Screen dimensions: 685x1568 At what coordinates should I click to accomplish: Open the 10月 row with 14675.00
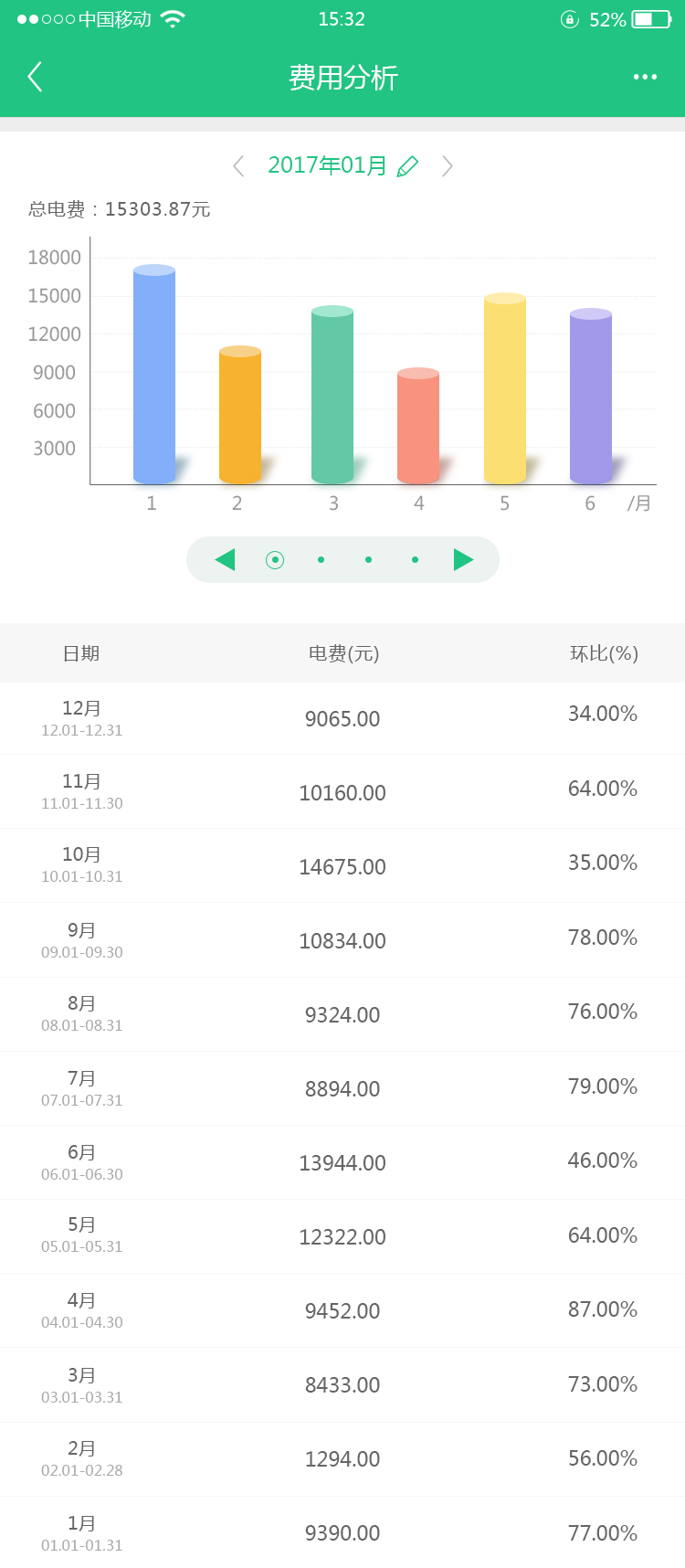(342, 866)
